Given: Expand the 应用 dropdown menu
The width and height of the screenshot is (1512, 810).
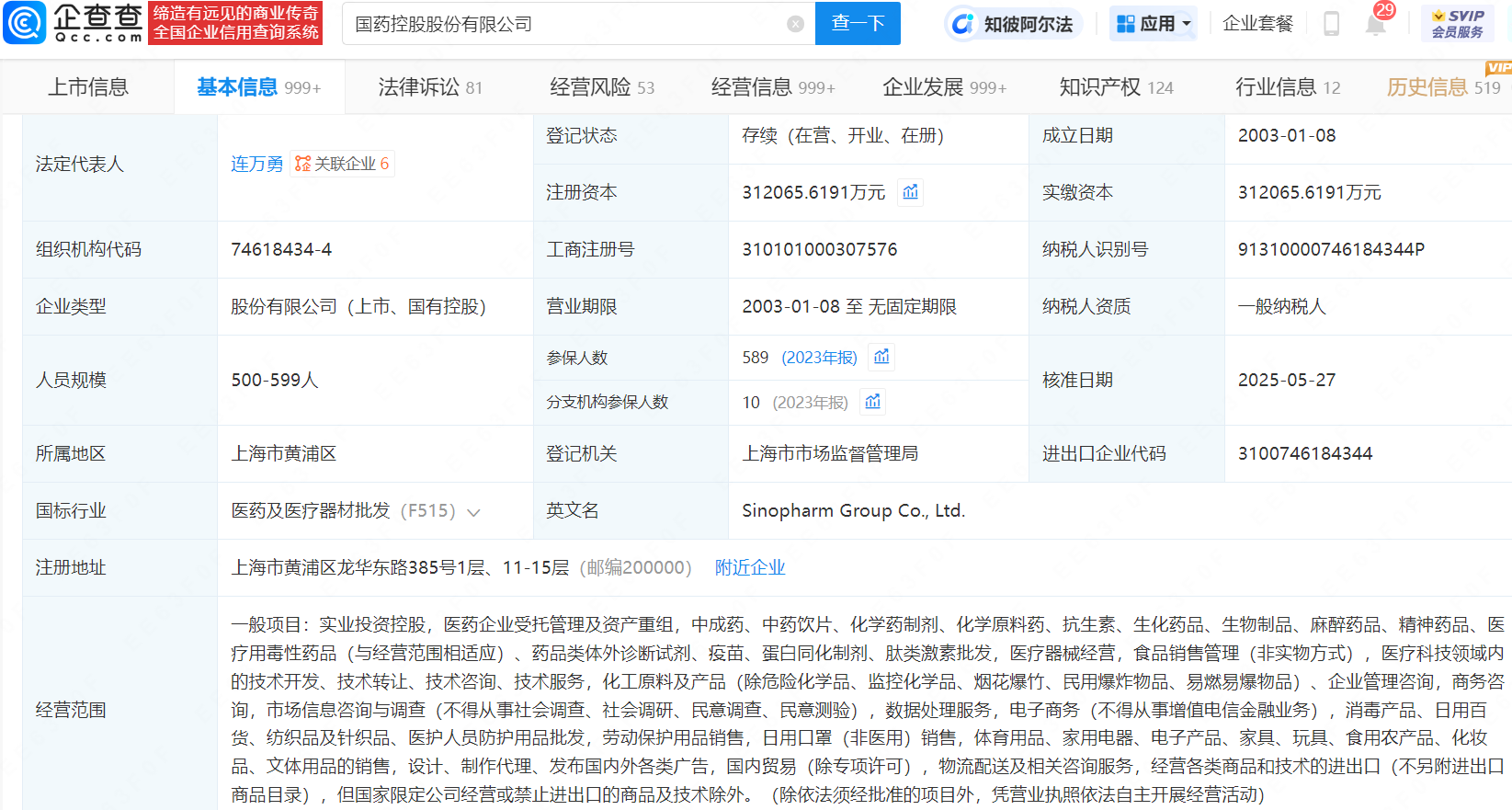Looking at the screenshot, I should tap(1154, 24).
